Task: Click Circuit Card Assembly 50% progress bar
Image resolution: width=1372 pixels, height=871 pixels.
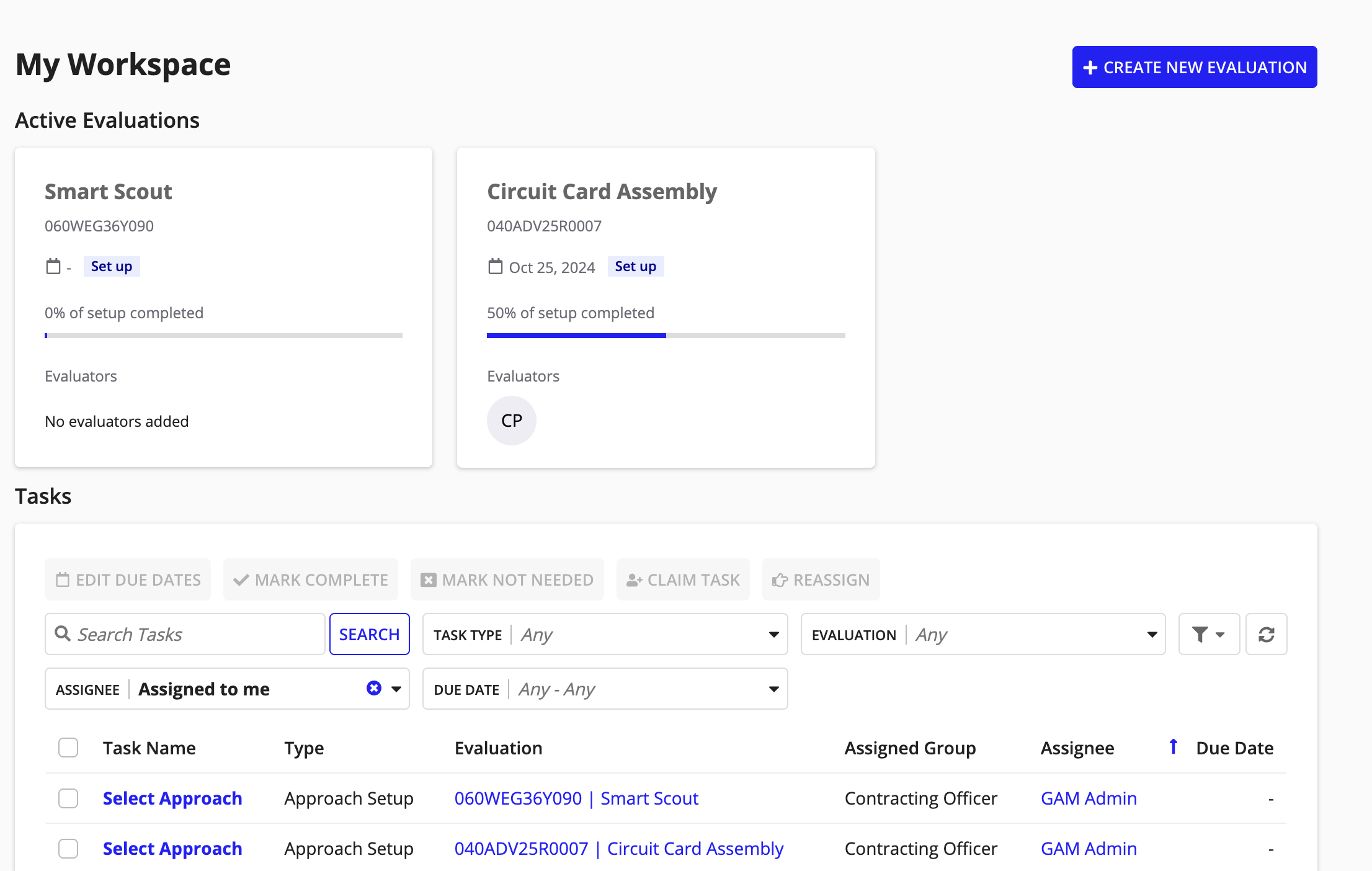Action: coord(666,336)
